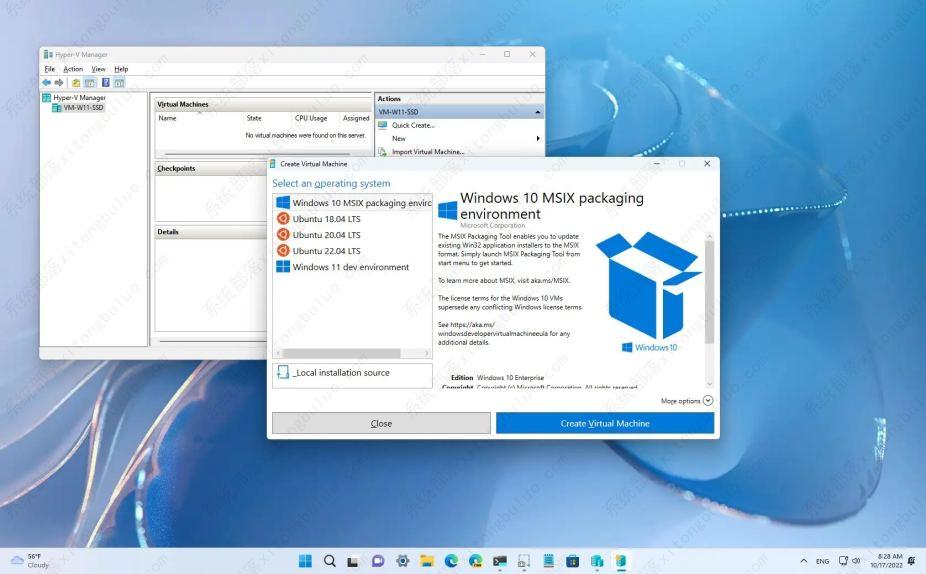Click the Quick Create icon in Actions pane
The width and height of the screenshot is (926, 574).
(382, 125)
